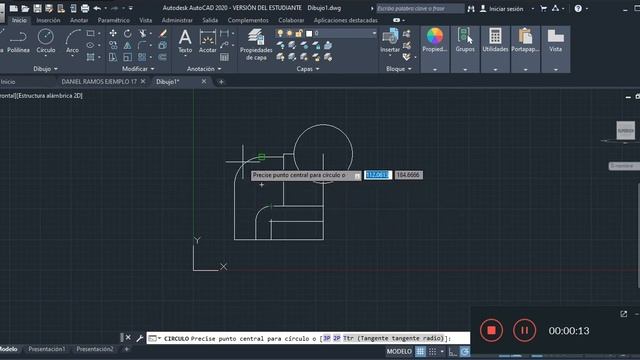640x360 pixels.
Task: Toggle snap mode in status bar
Action: click(x=433, y=351)
